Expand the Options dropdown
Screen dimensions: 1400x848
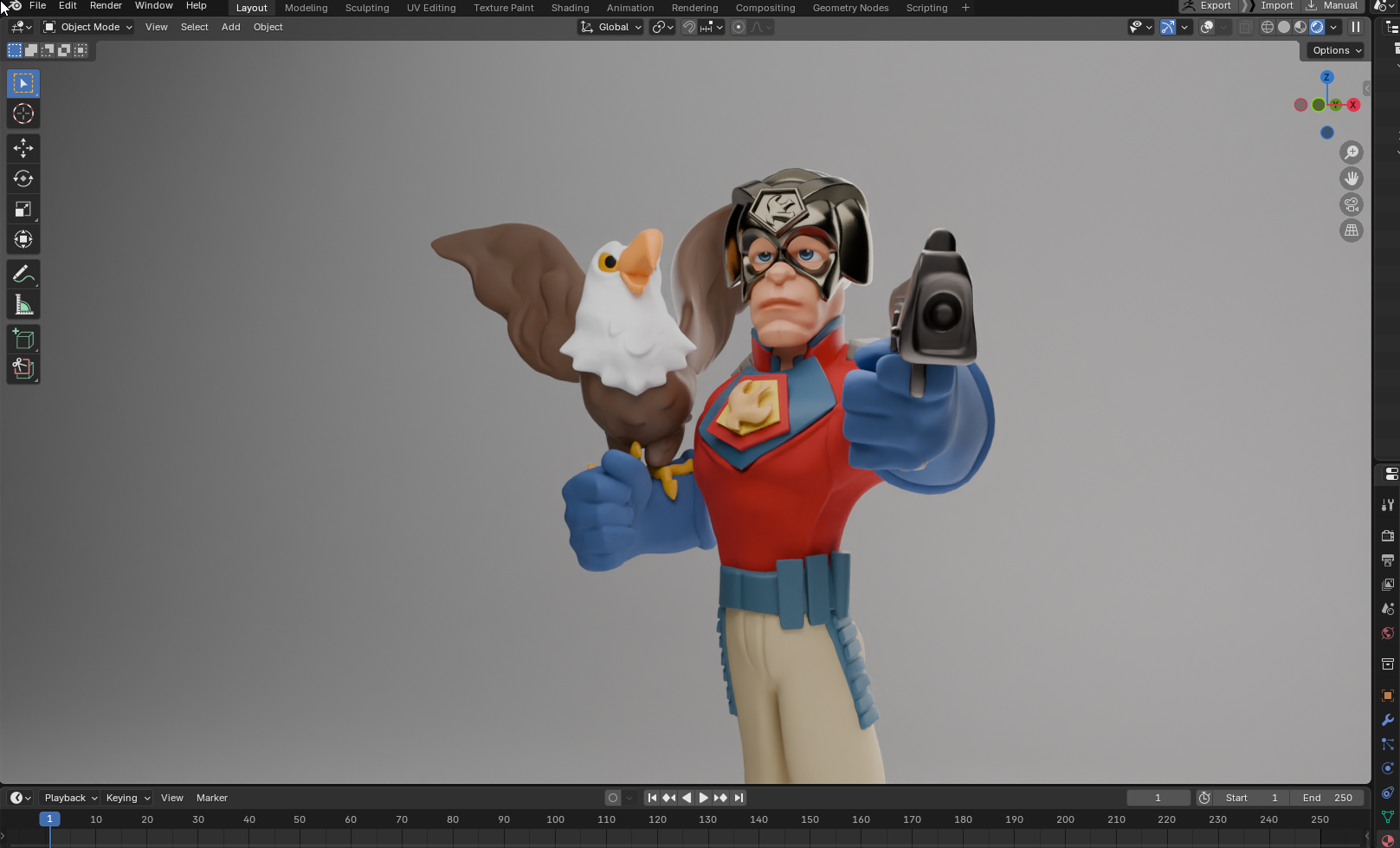1337,50
